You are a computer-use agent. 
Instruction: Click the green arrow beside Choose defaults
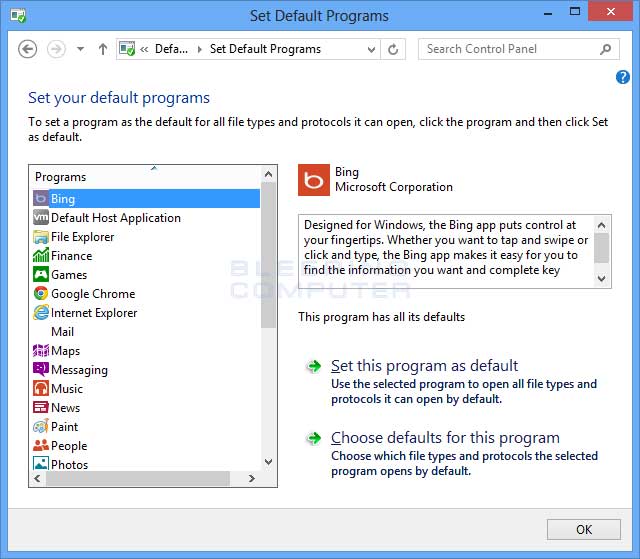point(314,438)
